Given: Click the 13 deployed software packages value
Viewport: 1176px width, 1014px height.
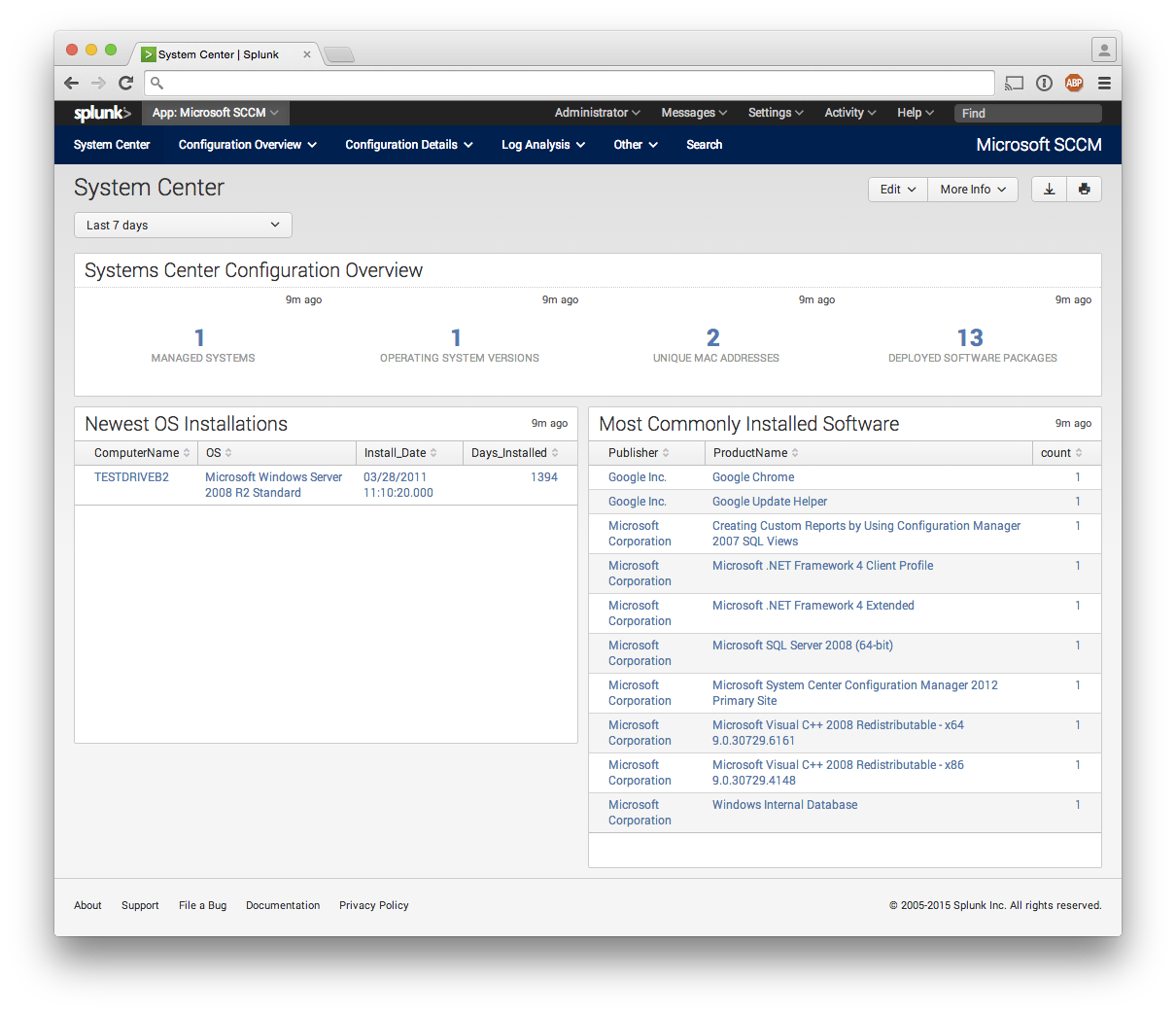Looking at the screenshot, I should coord(970,337).
